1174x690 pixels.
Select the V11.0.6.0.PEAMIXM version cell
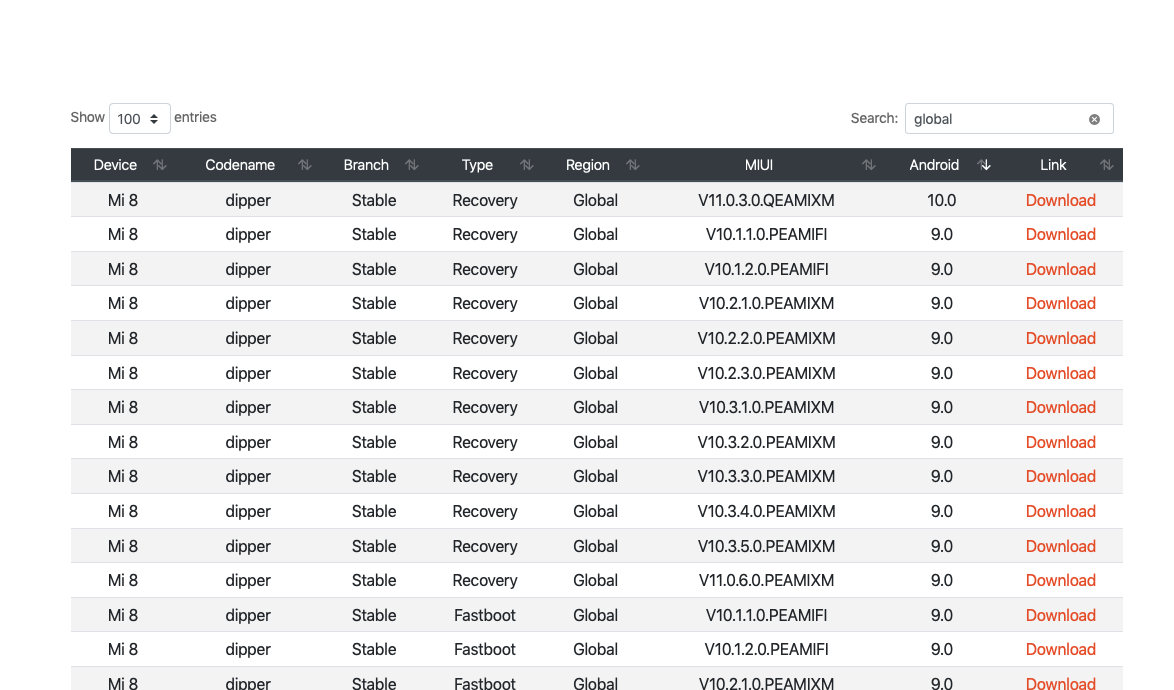point(766,580)
